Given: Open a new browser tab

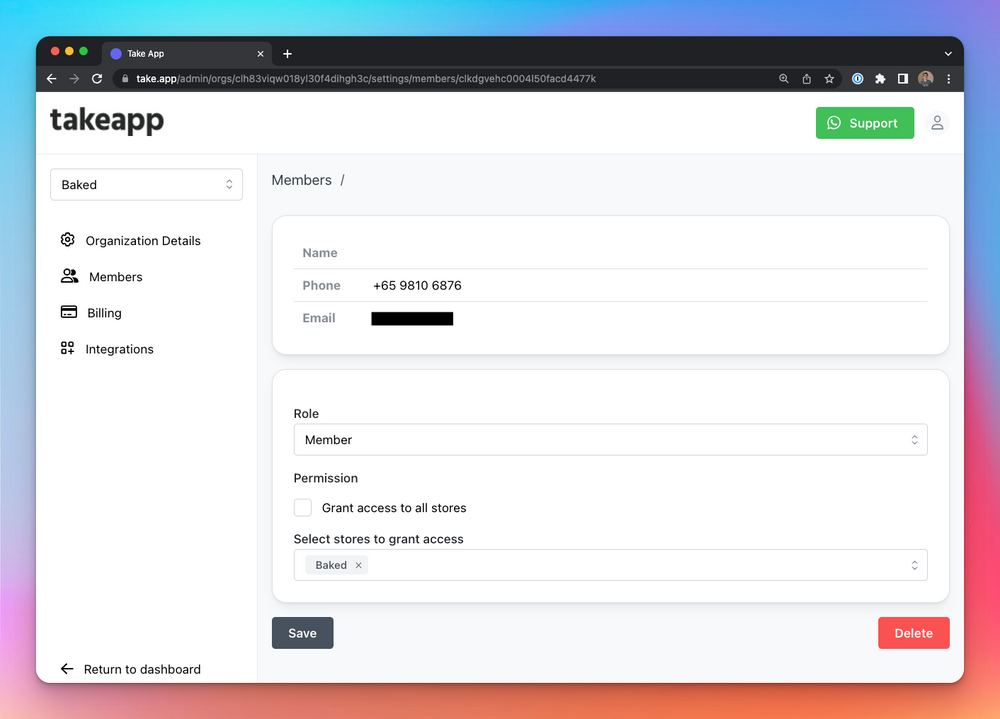Looking at the screenshot, I should 288,54.
